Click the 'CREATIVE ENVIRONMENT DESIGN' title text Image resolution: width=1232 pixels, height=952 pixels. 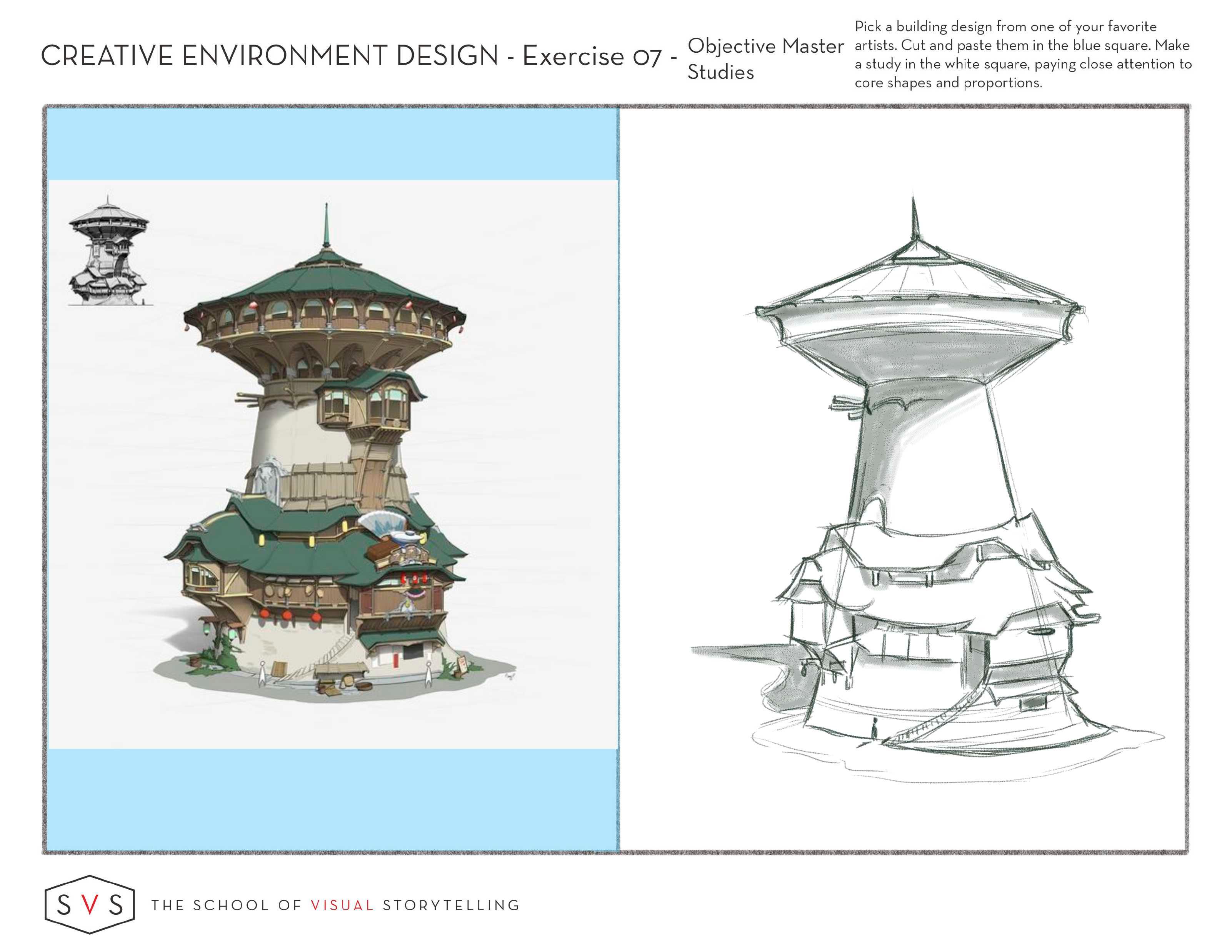point(270,56)
